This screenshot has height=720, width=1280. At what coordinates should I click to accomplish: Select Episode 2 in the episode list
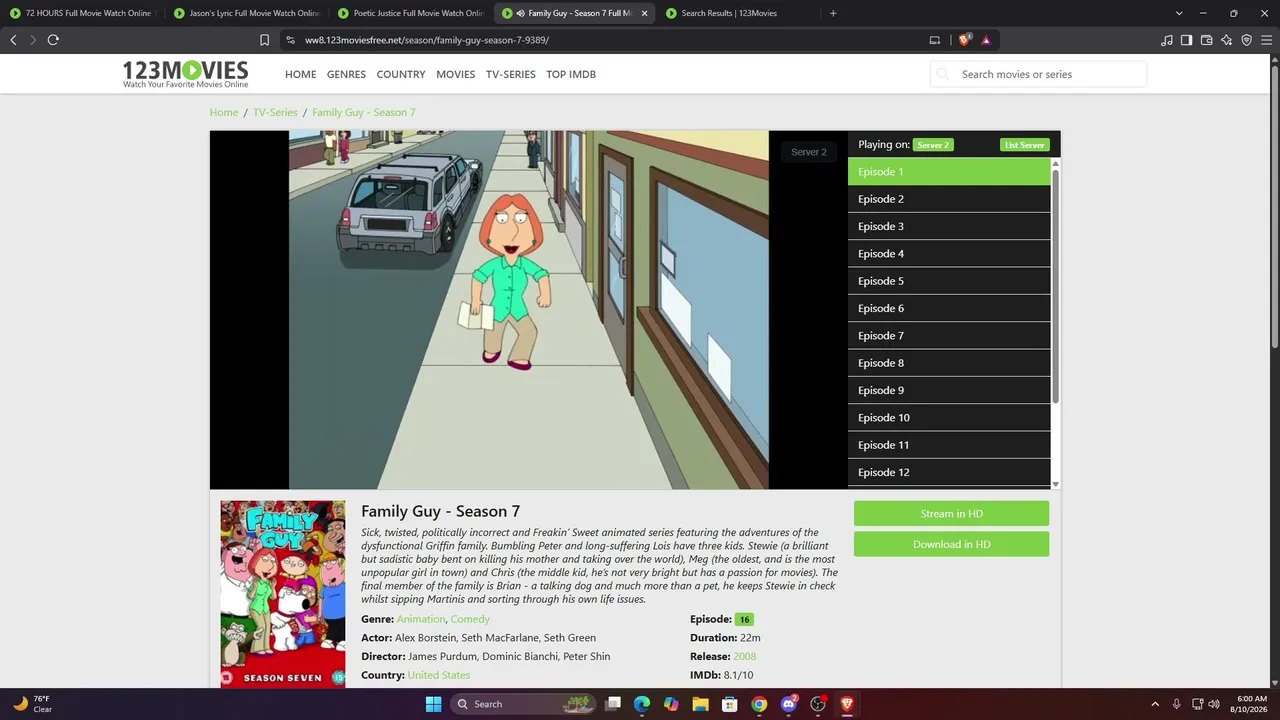click(x=949, y=199)
